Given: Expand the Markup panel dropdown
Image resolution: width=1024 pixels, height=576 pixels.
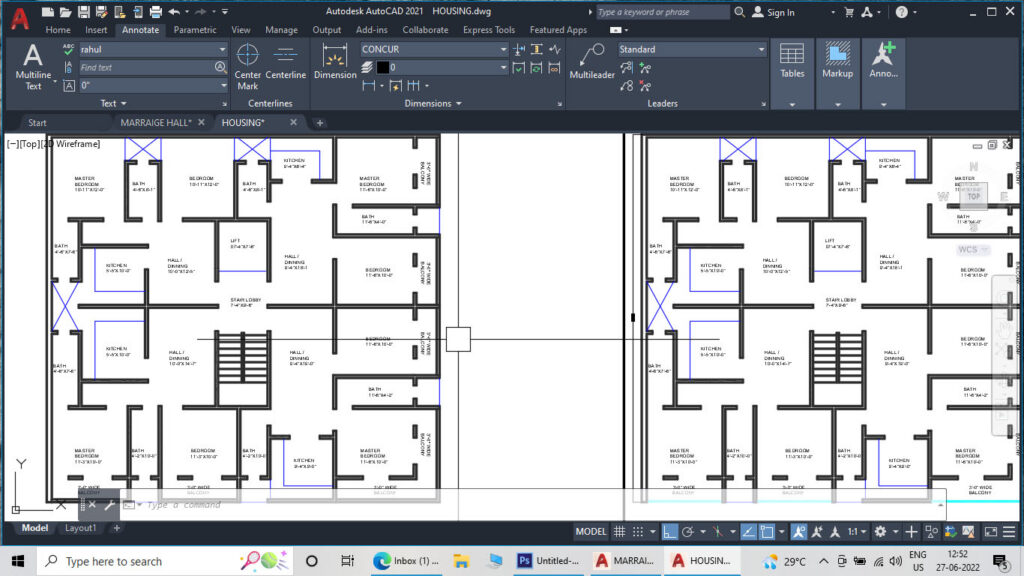Looking at the screenshot, I should click(837, 104).
